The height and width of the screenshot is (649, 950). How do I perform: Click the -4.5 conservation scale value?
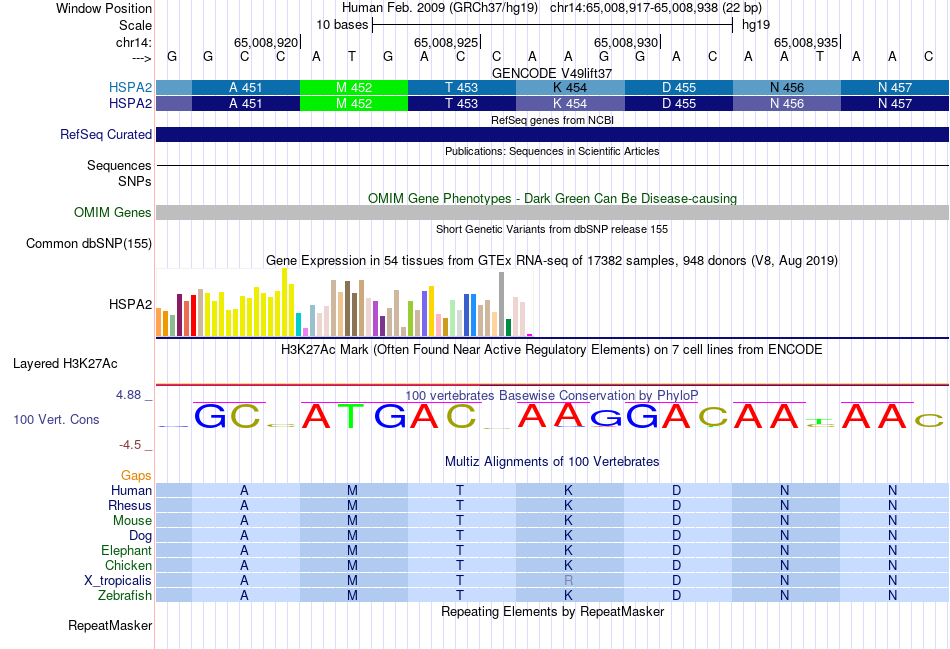130,445
